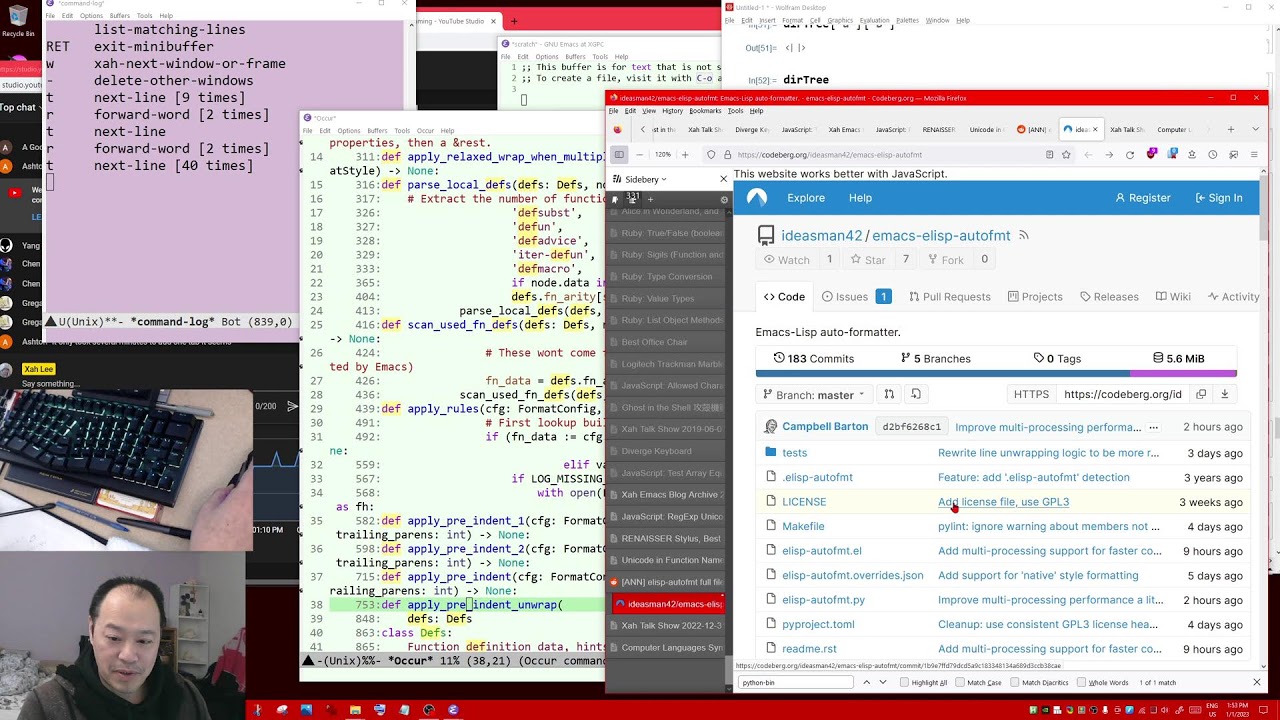Switch to the Pull Requests tab
1280x720 pixels.
click(950, 296)
